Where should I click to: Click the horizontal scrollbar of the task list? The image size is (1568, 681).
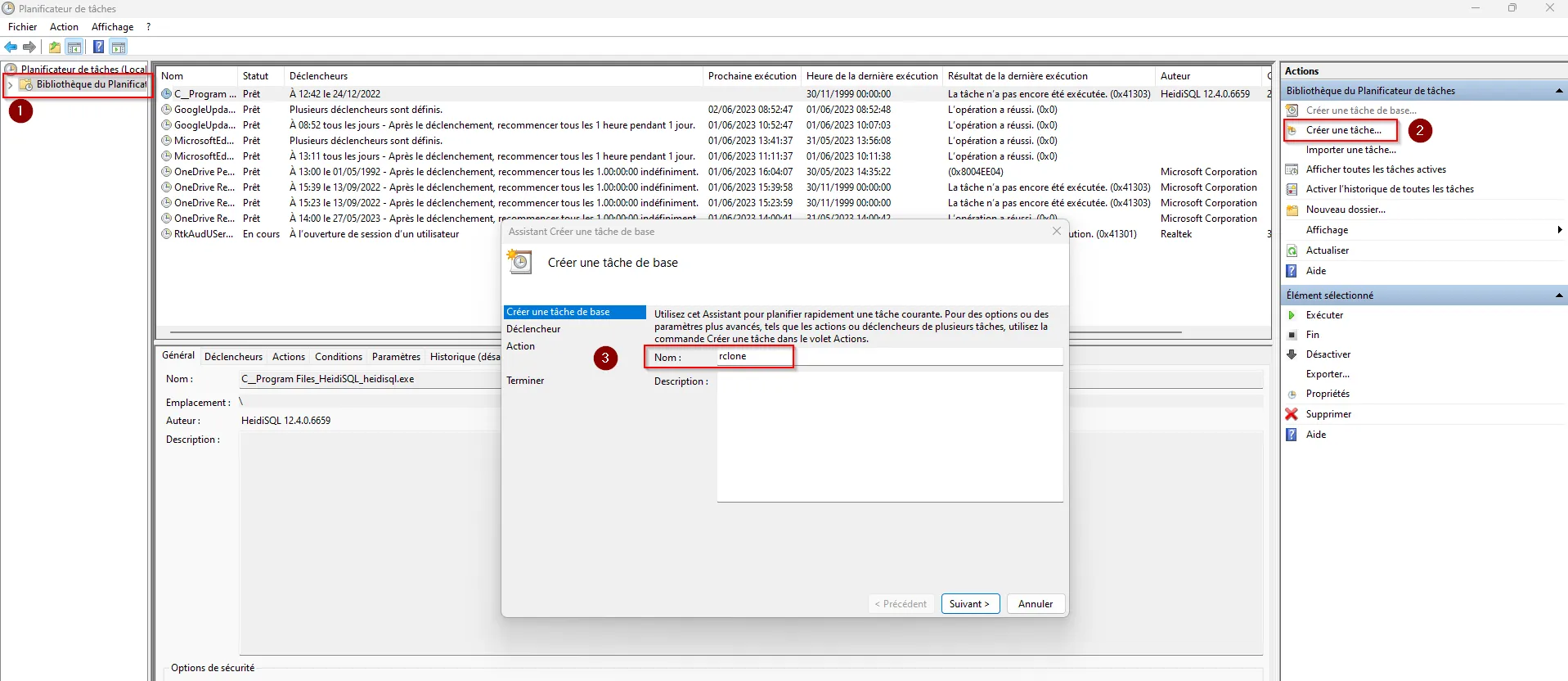tap(676, 332)
